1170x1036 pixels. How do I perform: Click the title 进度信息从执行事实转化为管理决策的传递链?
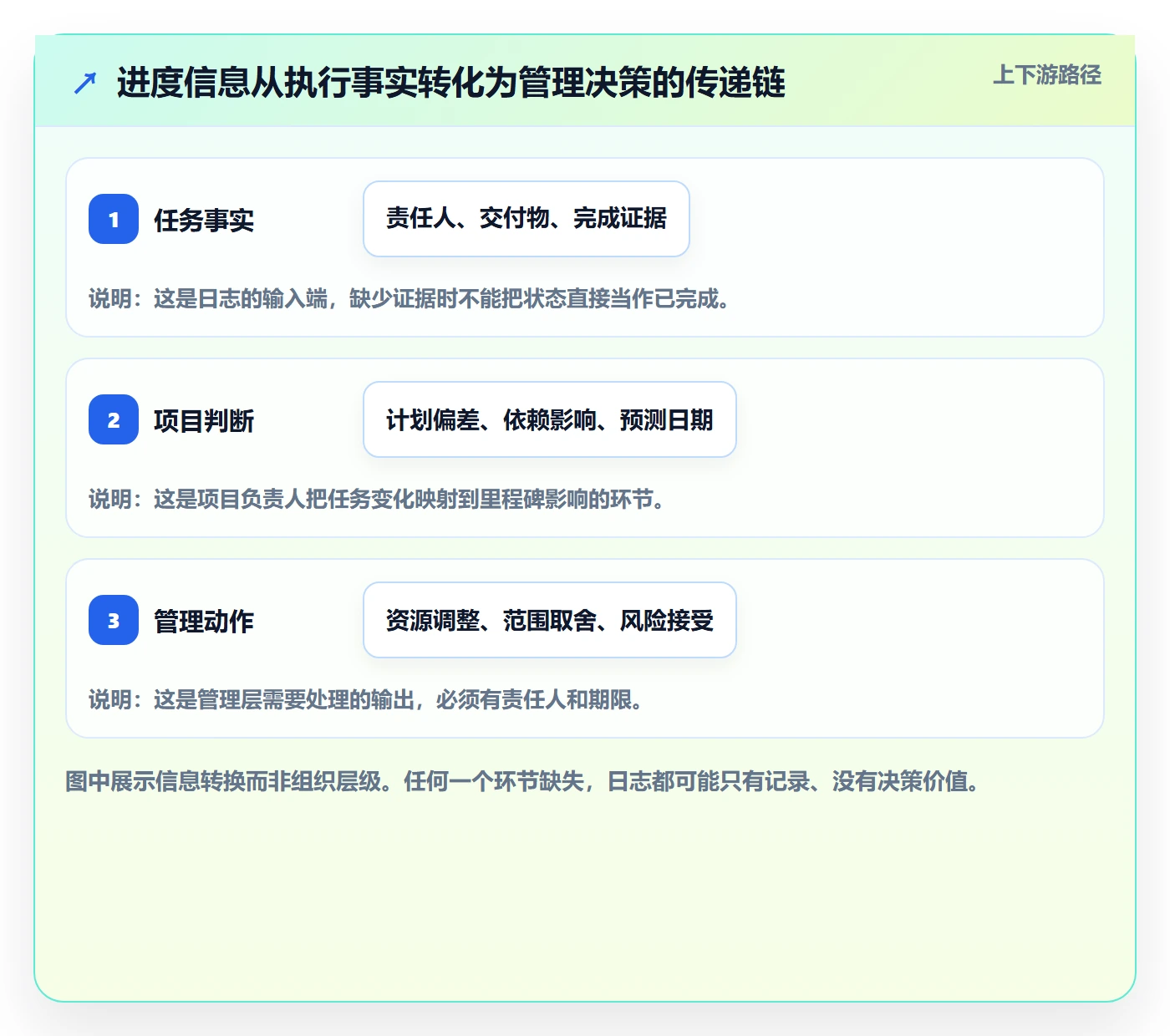pyautogui.click(x=451, y=83)
